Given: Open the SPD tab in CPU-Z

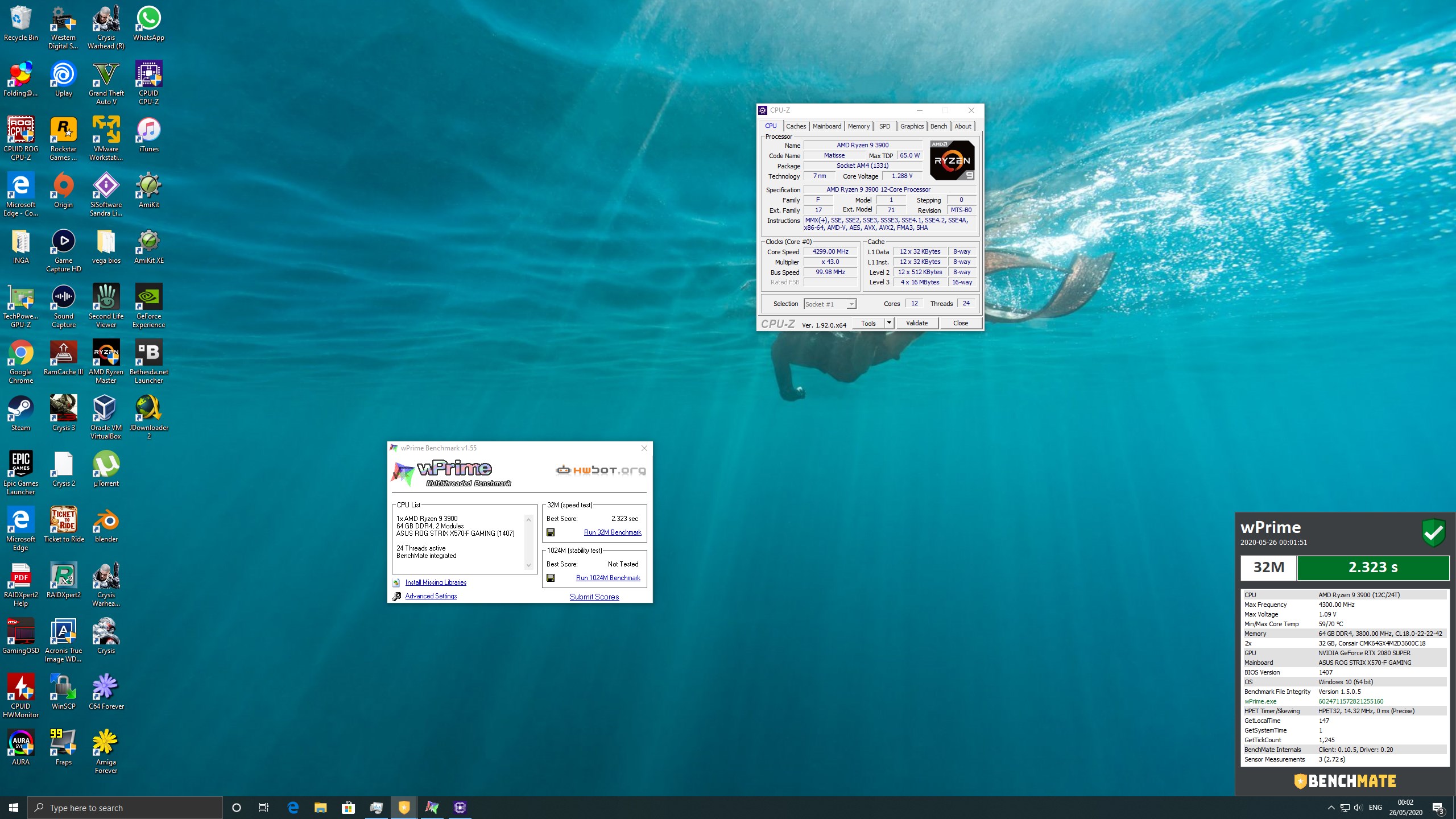Looking at the screenshot, I should [x=884, y=126].
